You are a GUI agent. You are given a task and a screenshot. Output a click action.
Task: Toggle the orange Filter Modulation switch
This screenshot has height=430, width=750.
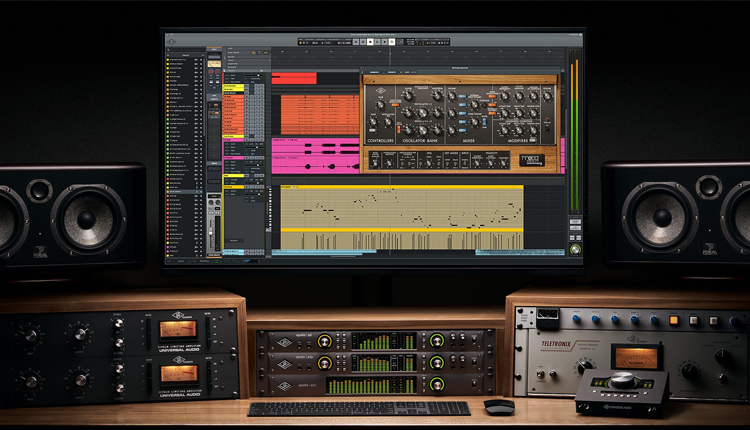click(492, 96)
